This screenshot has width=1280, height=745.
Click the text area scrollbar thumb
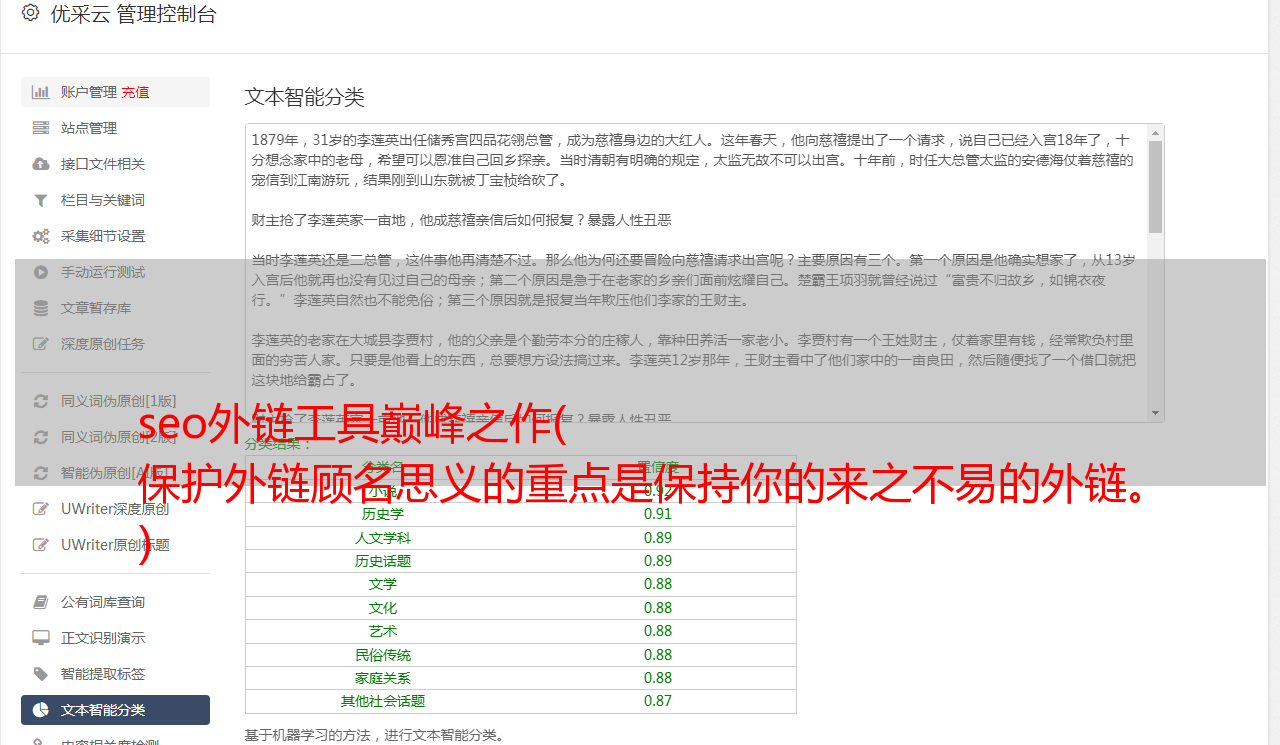(x=1155, y=186)
